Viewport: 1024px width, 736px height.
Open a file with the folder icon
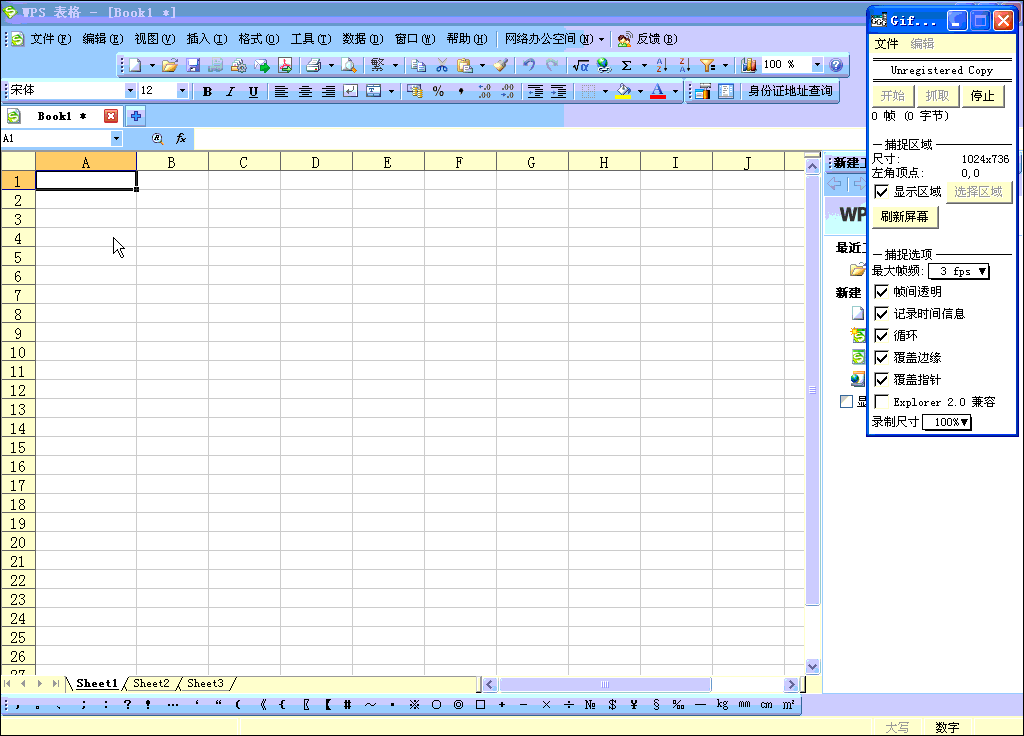tap(170, 65)
